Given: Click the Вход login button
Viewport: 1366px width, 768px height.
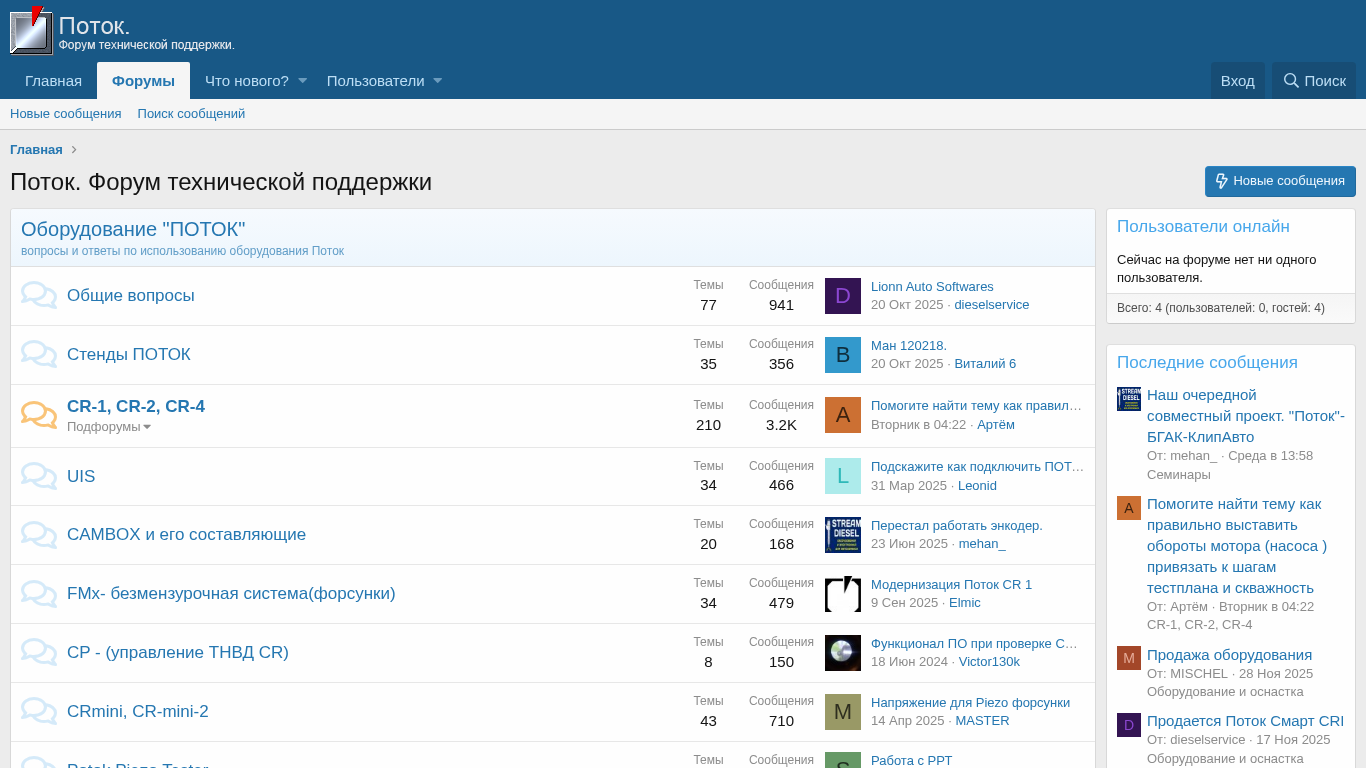Looking at the screenshot, I should coord(1237,81).
